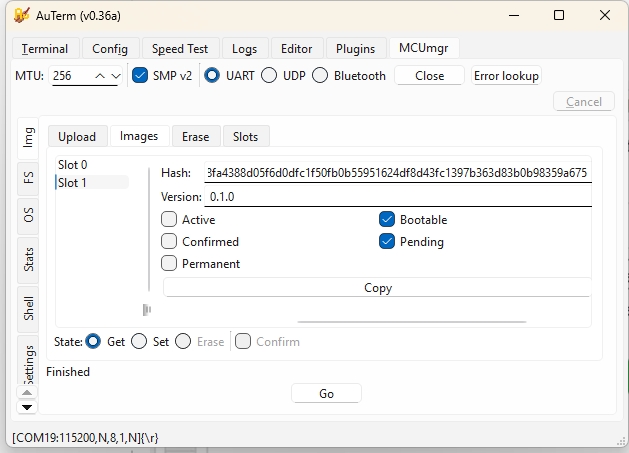Choose the Set state radio button
Image resolution: width=629 pixels, height=453 pixels.
pos(140,342)
